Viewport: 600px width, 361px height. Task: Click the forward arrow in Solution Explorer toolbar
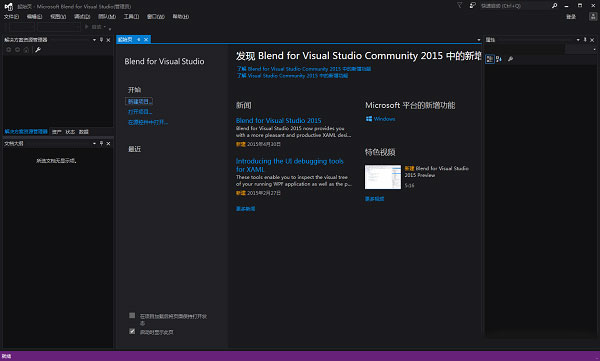[x=17, y=50]
